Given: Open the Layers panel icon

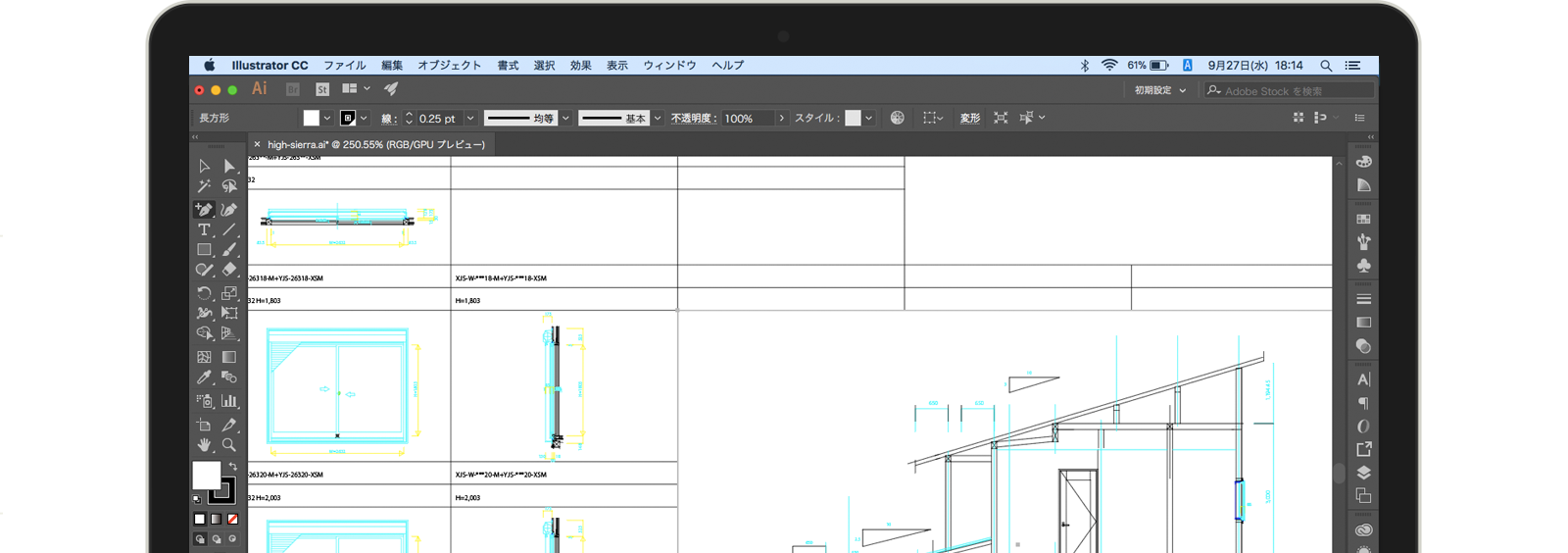Looking at the screenshot, I should [x=1363, y=473].
